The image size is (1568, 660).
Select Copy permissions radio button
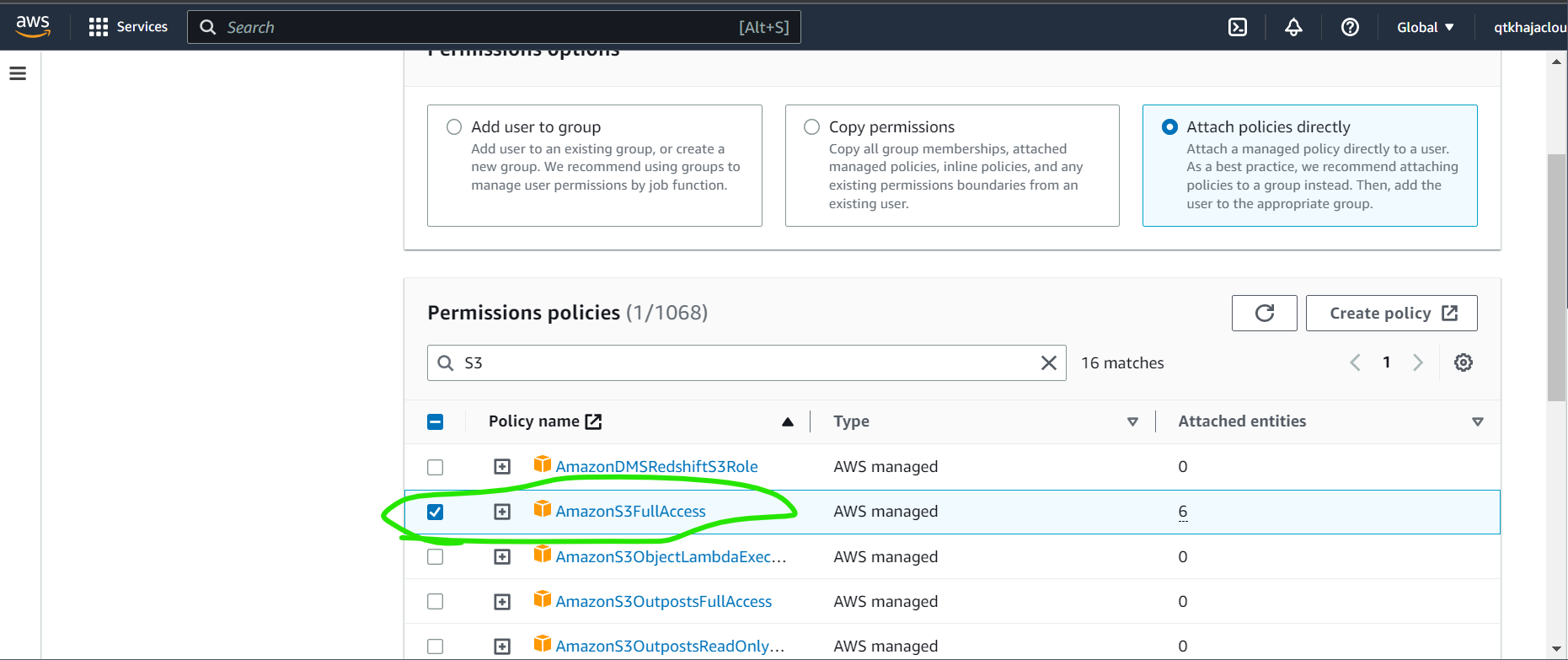(x=811, y=127)
